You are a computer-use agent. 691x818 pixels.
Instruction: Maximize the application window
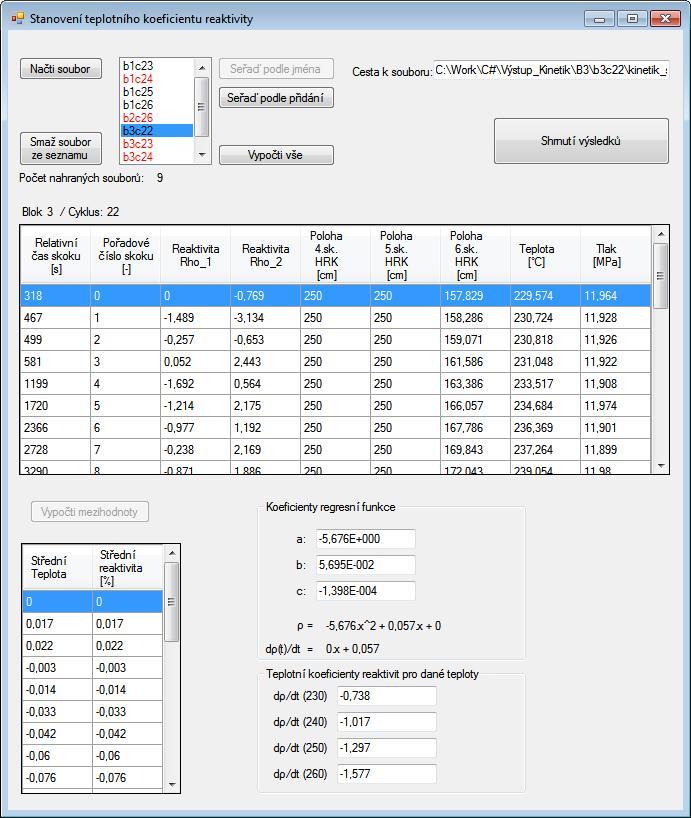[632, 19]
